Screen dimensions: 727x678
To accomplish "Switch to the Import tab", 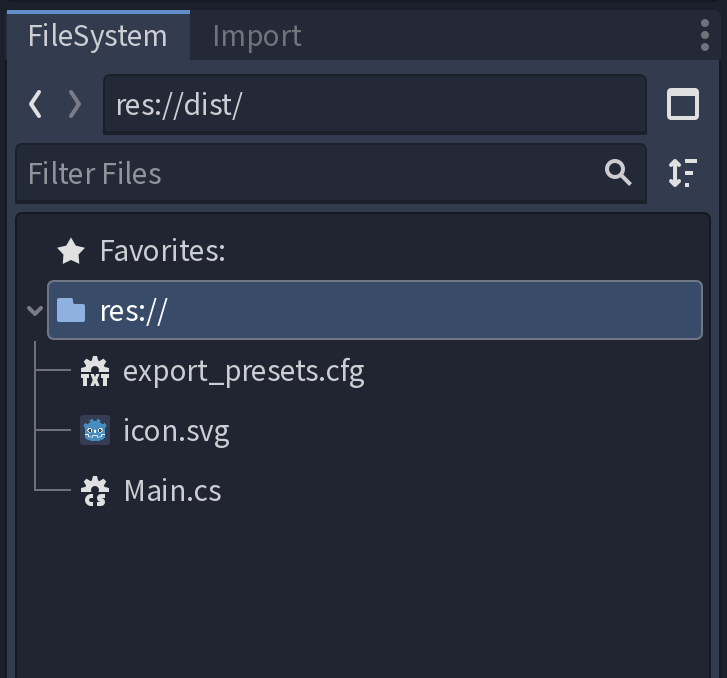I will click(257, 36).
